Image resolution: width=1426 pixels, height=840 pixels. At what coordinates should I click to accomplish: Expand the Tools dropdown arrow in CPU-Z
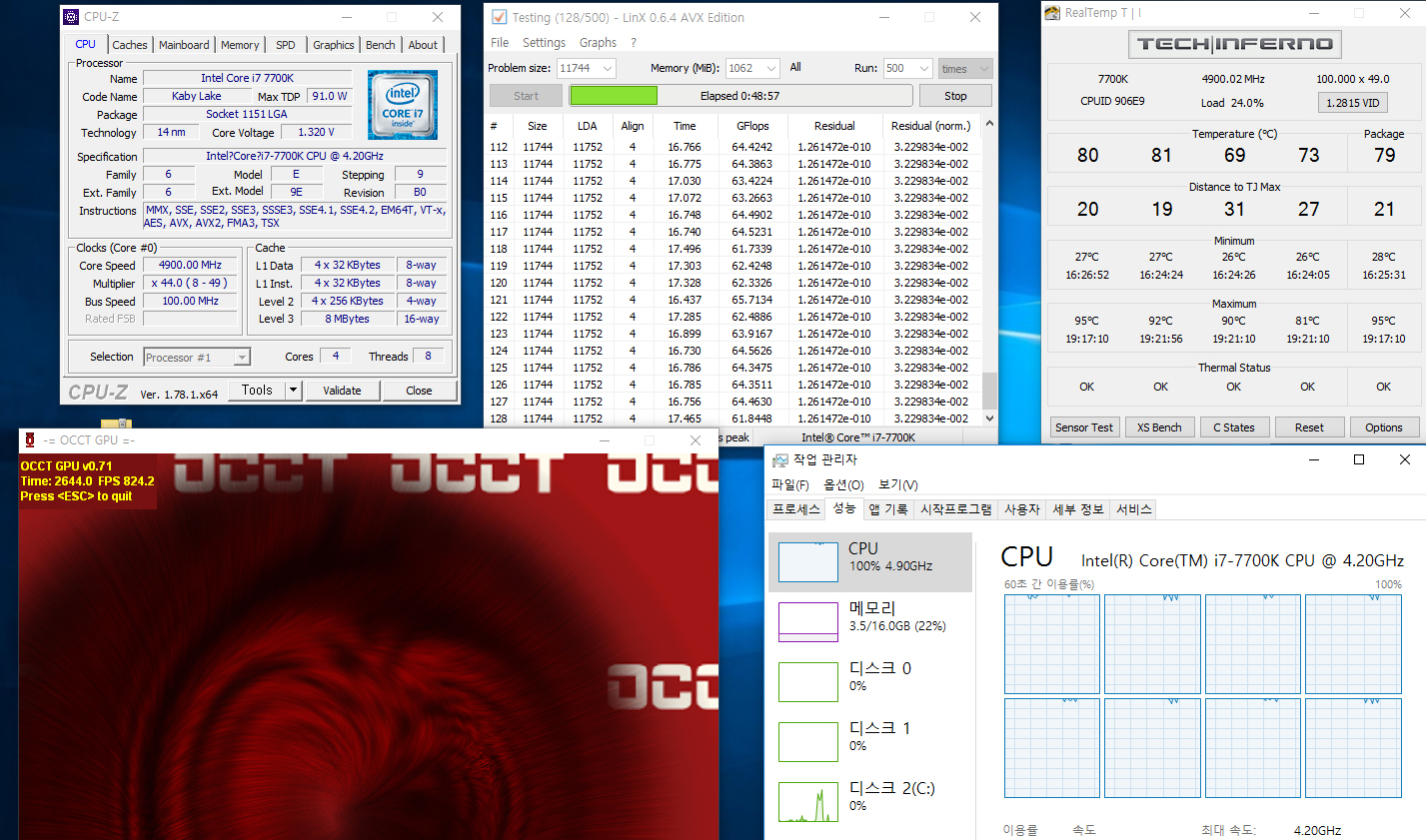click(x=294, y=391)
